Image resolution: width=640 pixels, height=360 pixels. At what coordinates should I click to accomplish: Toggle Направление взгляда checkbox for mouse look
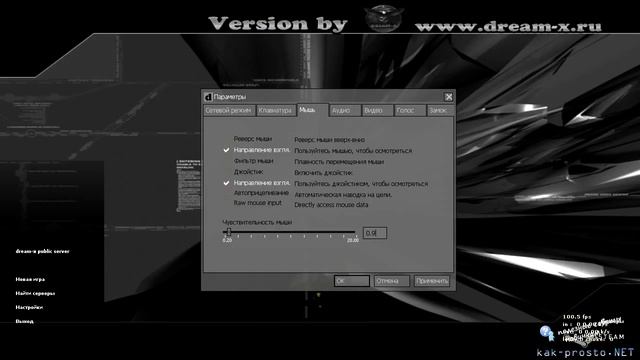pos(227,150)
